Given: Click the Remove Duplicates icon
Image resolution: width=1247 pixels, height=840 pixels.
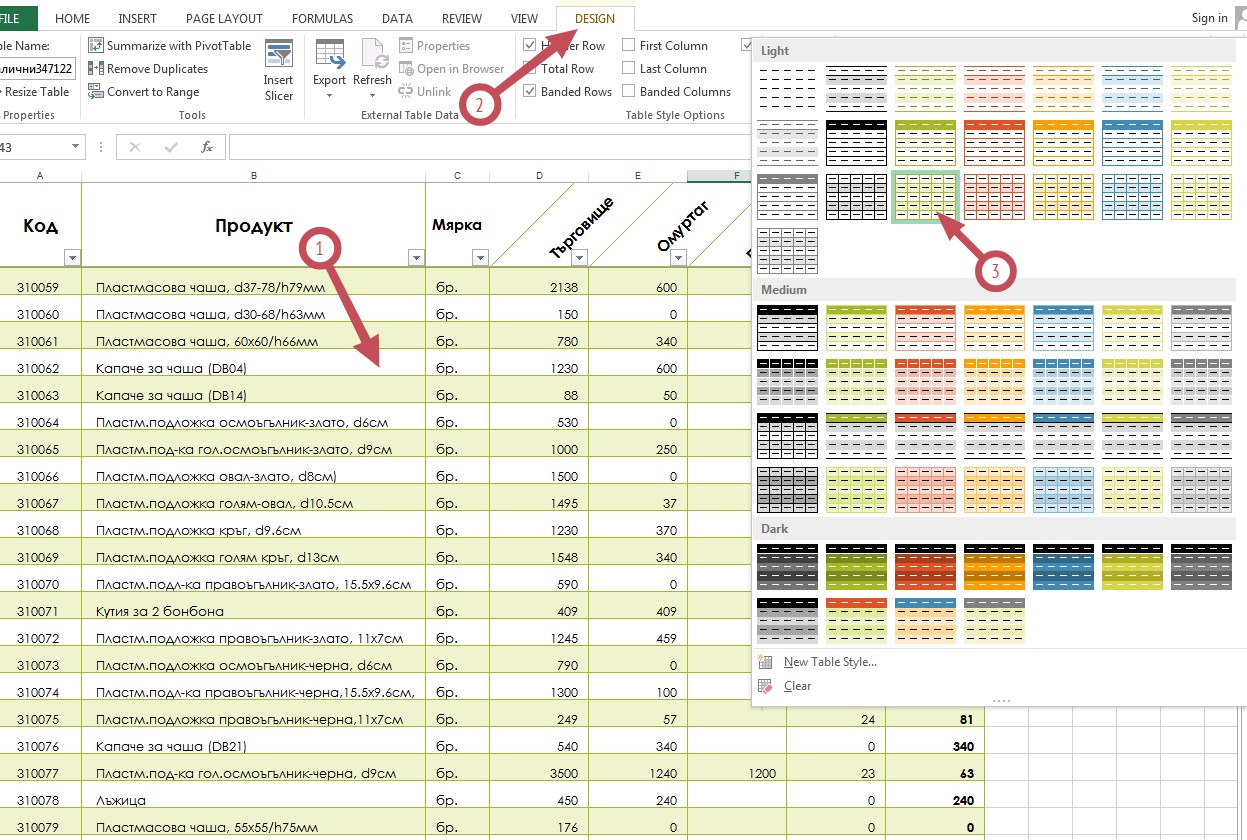Looking at the screenshot, I should click(x=96, y=68).
